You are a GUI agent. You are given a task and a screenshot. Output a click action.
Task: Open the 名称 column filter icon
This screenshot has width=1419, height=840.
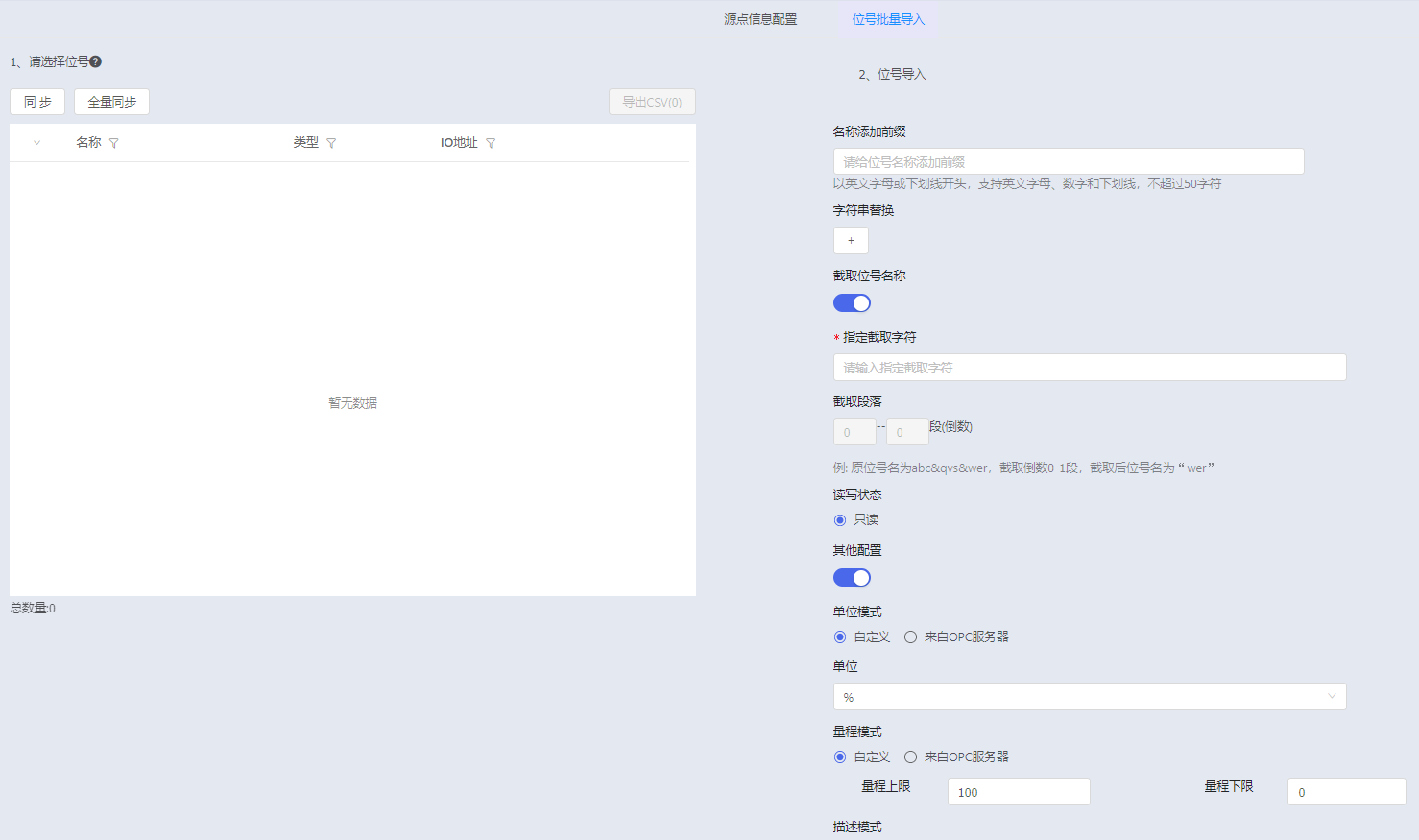tap(113, 143)
